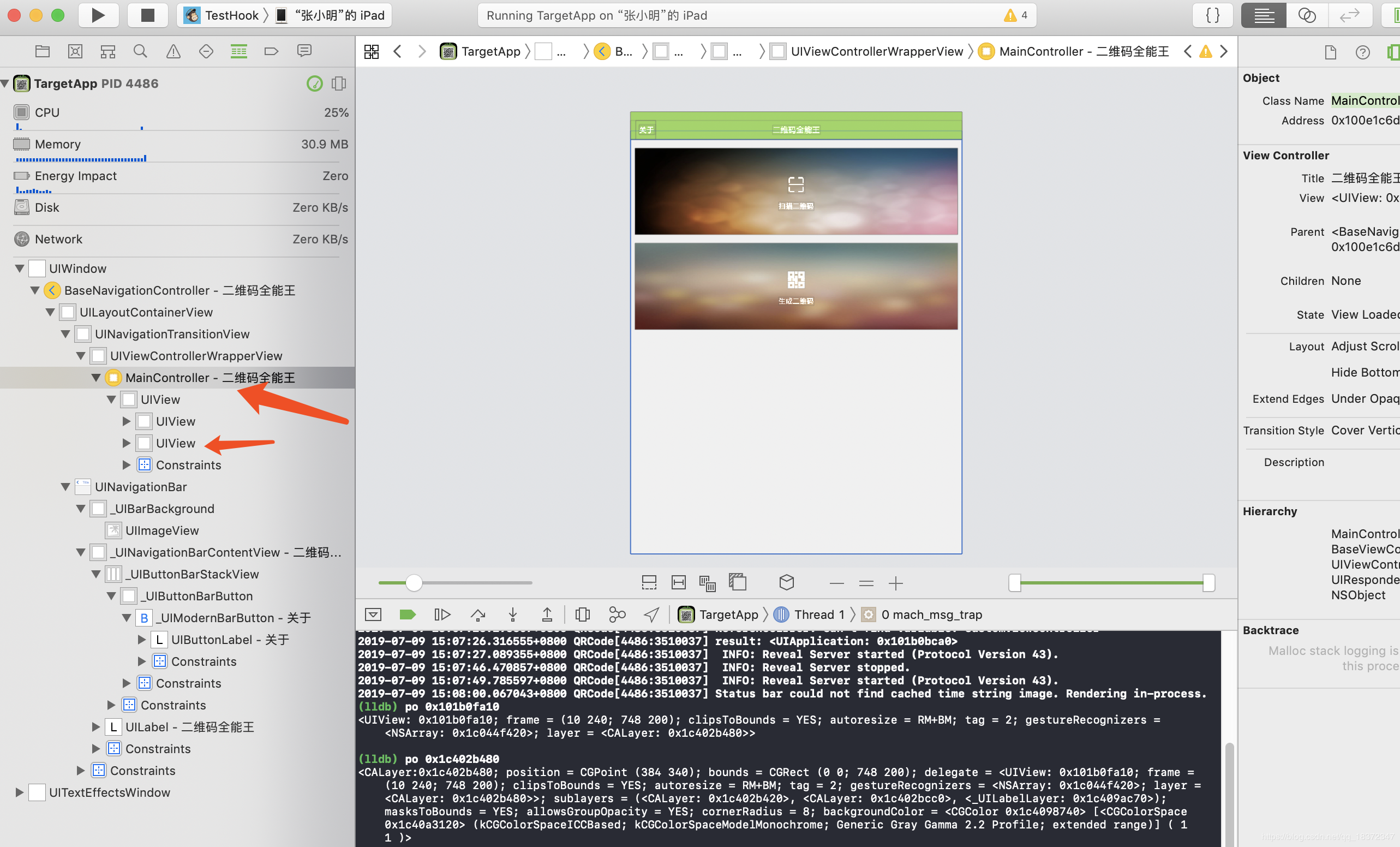Go back in jump bar history
The image size is (1400, 847).
[398, 52]
